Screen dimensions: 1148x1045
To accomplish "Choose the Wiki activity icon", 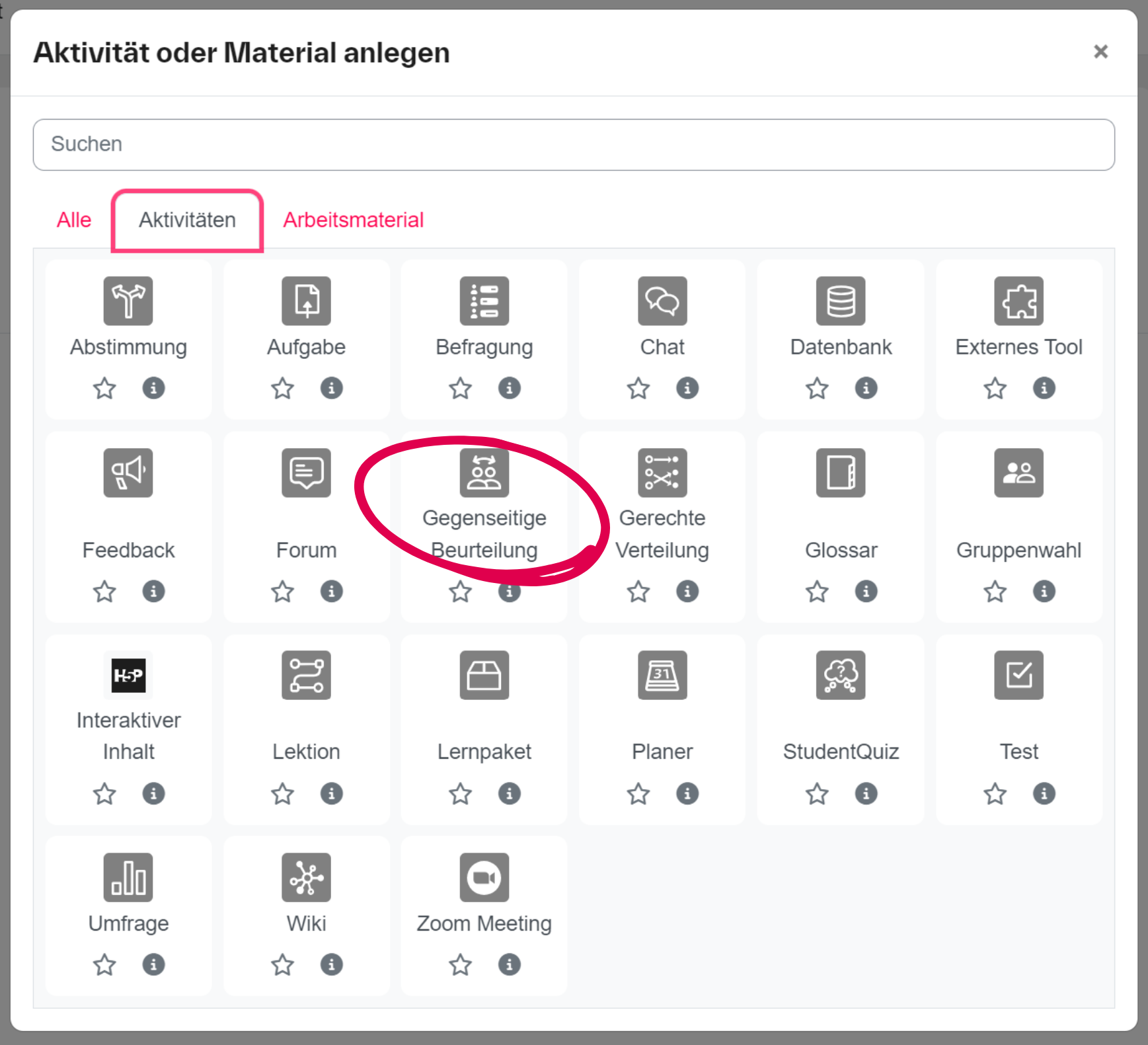I will (x=306, y=877).
